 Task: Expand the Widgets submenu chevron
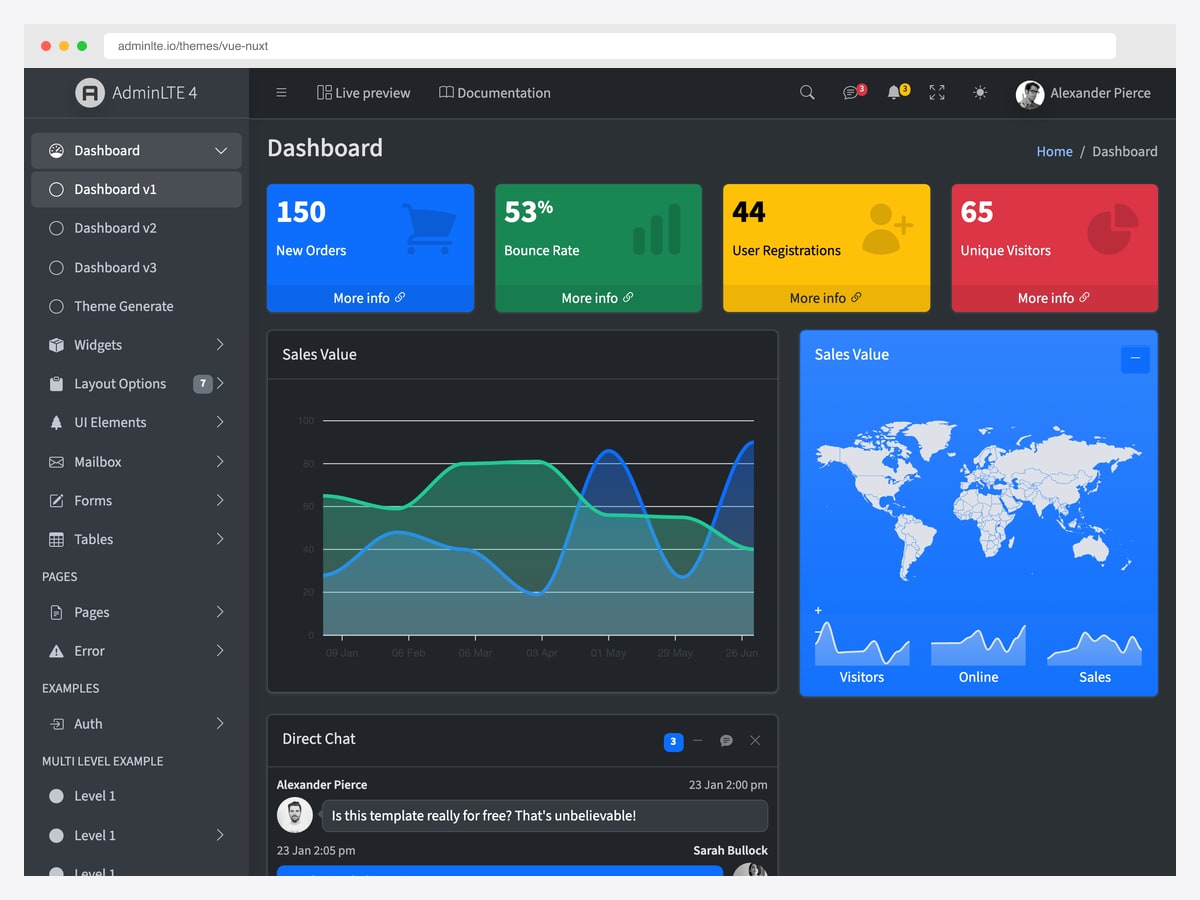pos(220,345)
